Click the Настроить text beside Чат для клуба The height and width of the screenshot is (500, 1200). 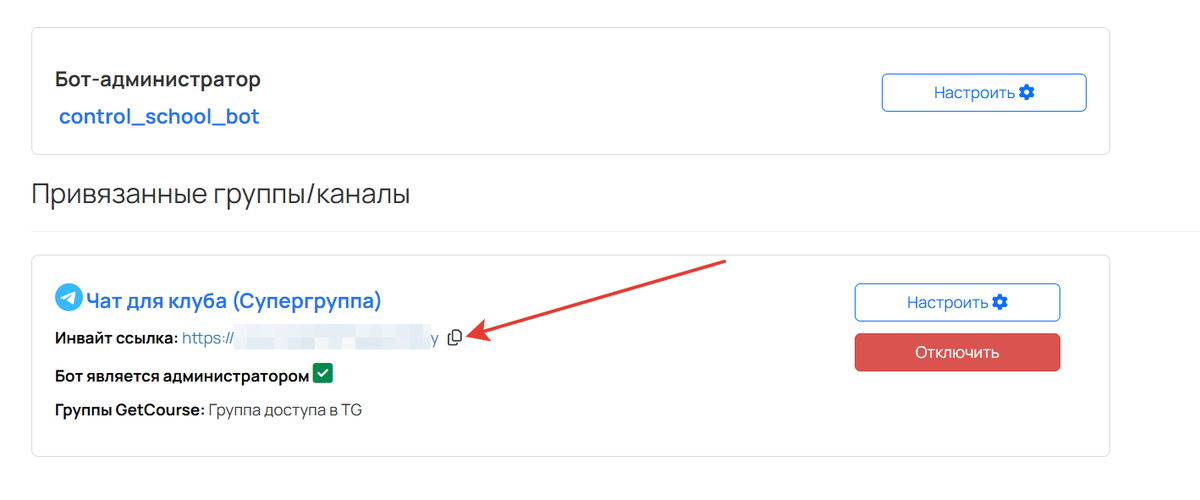(946, 302)
